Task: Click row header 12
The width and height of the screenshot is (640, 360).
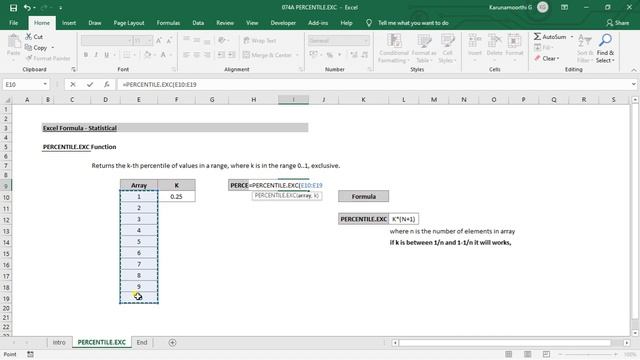Action: [6, 220]
